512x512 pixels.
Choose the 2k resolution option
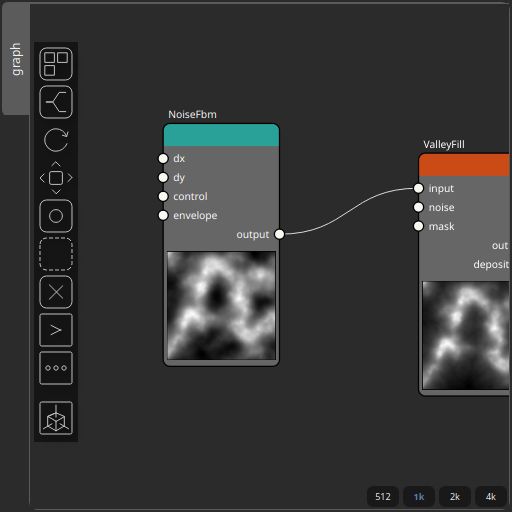(455, 497)
